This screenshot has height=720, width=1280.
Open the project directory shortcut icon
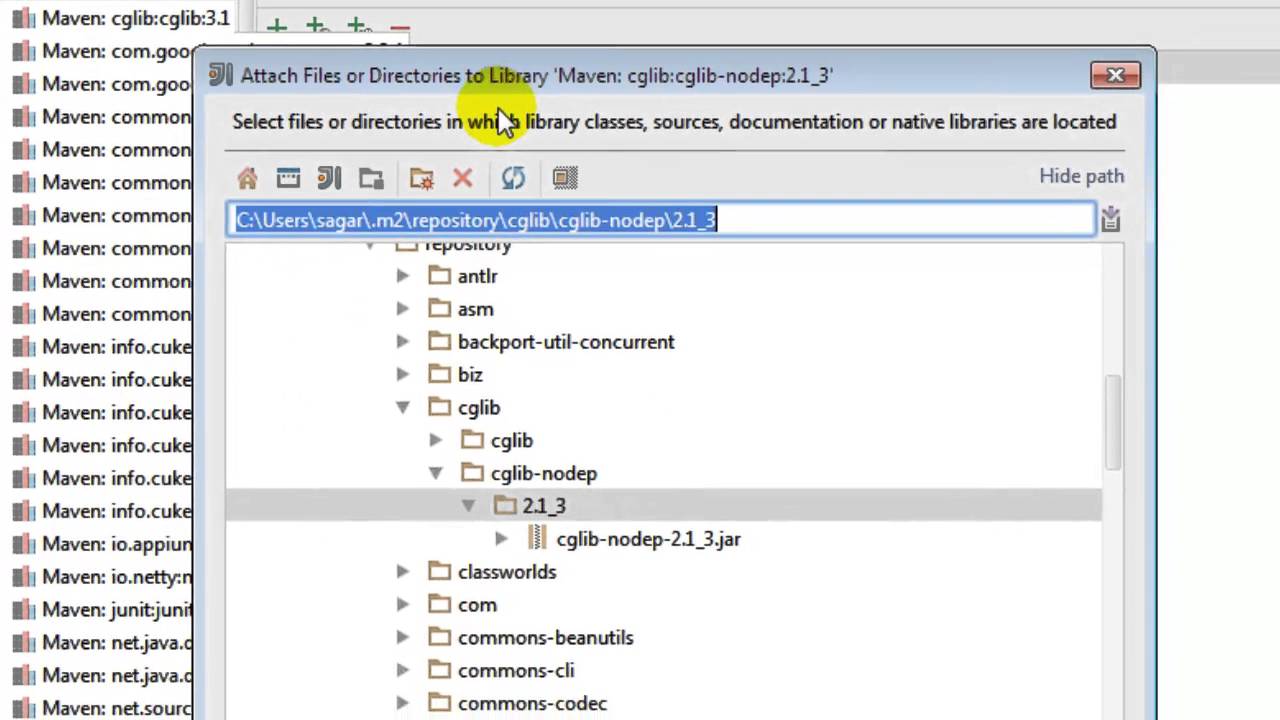point(329,178)
